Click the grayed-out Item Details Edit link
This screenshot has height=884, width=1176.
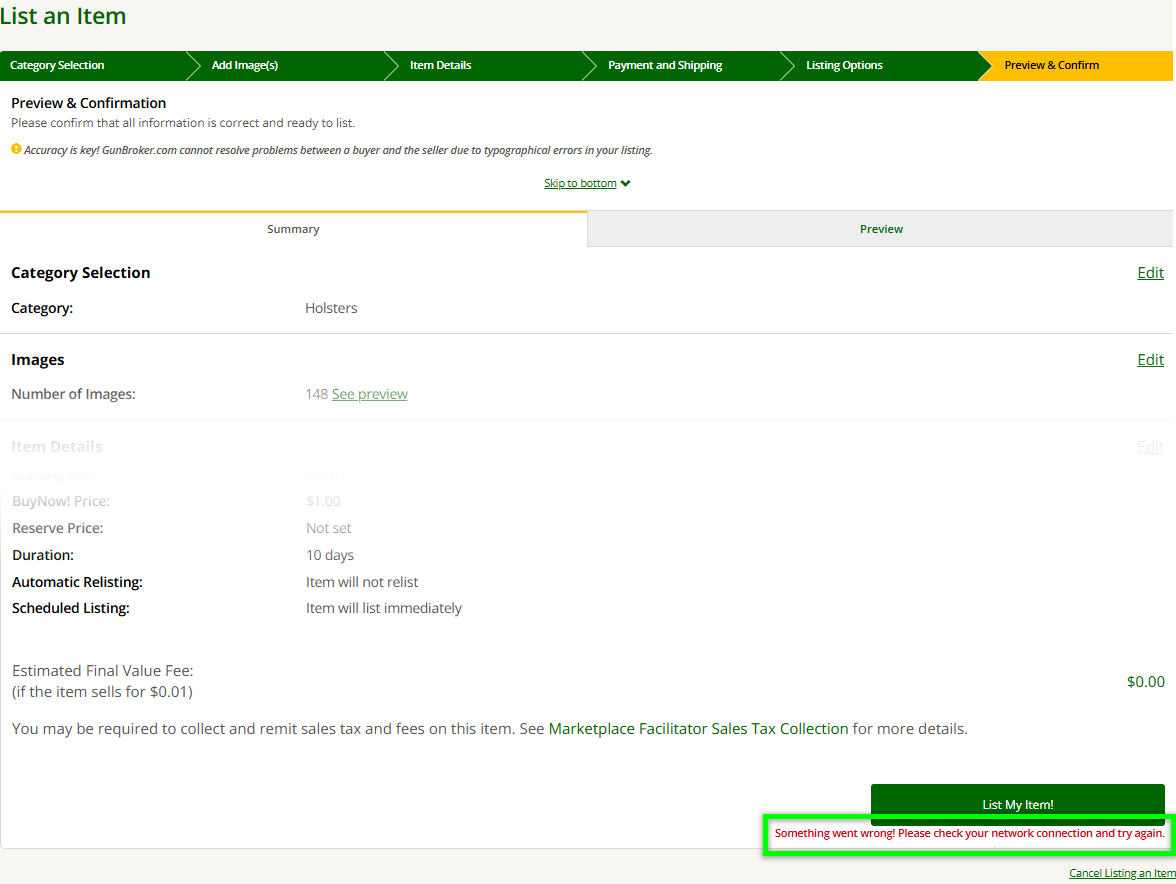point(1150,446)
